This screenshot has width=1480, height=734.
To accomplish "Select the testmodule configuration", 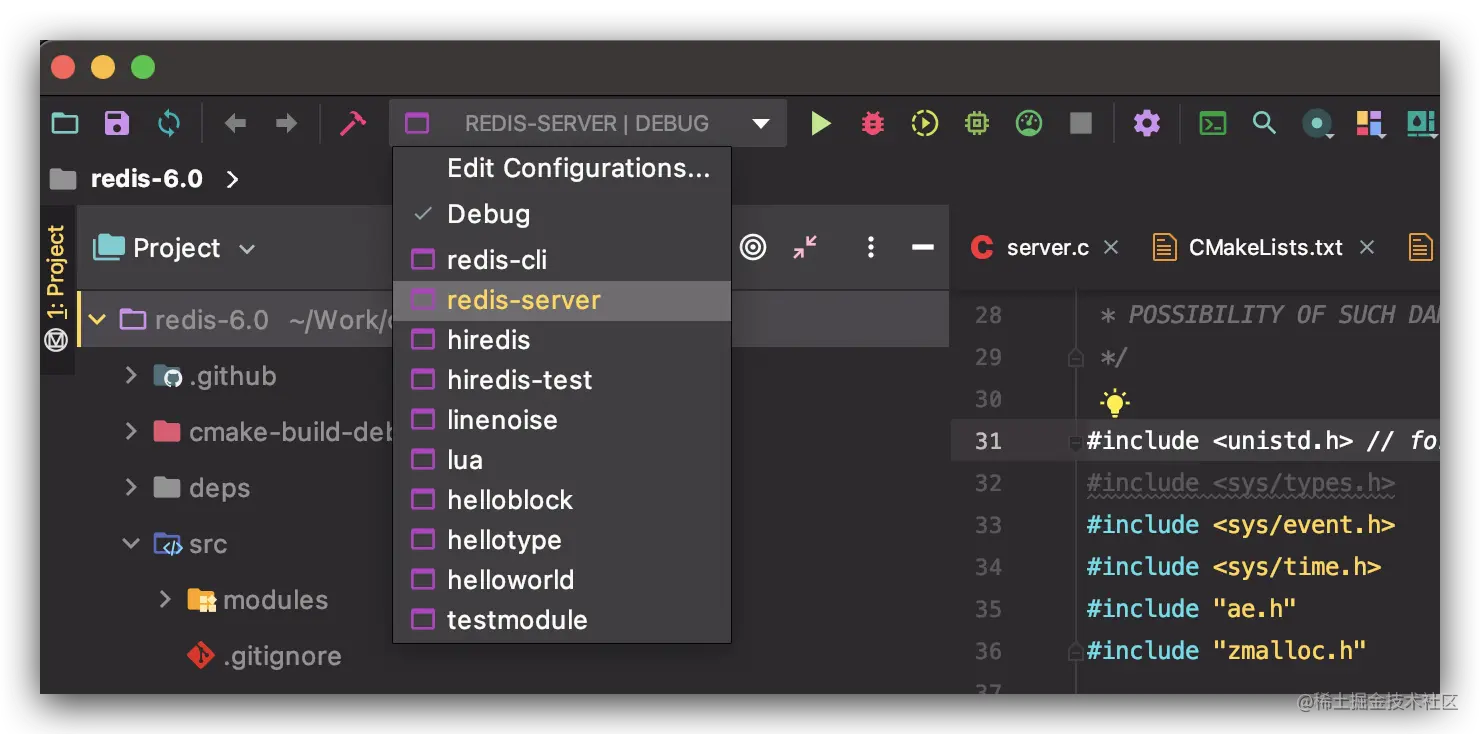I will tap(562, 620).
